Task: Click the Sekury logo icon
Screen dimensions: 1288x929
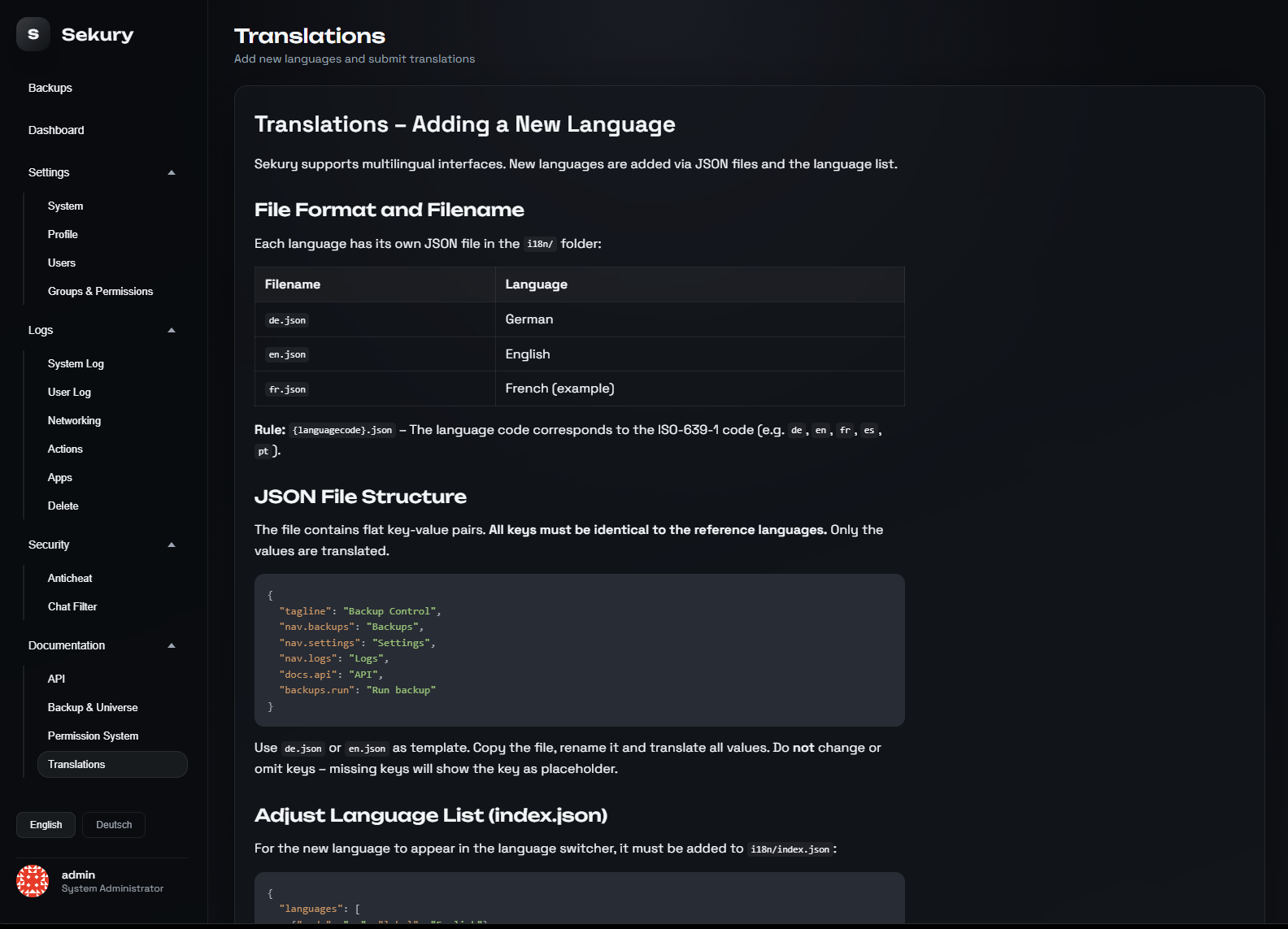Action: point(33,34)
